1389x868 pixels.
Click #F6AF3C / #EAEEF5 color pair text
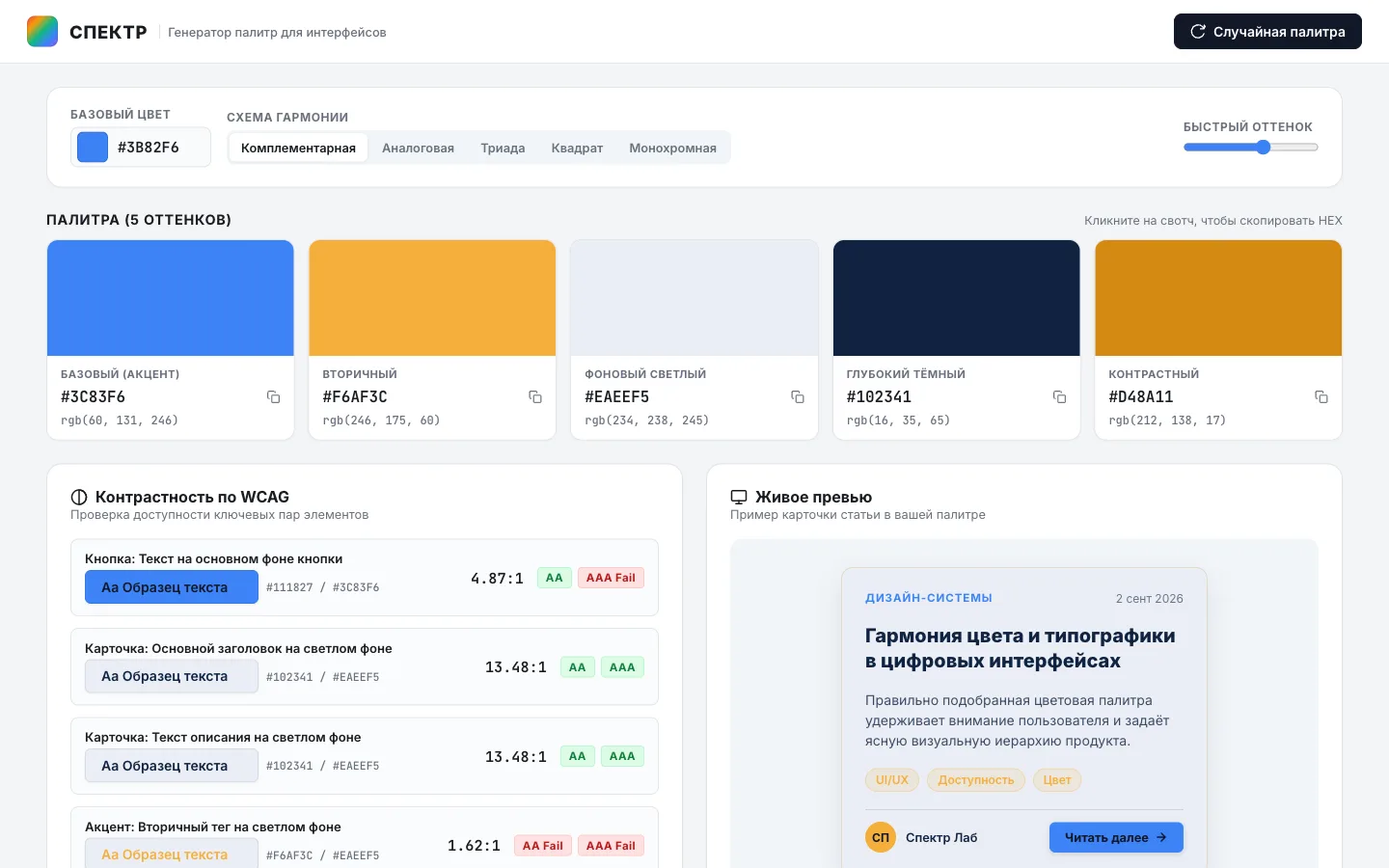tap(323, 855)
